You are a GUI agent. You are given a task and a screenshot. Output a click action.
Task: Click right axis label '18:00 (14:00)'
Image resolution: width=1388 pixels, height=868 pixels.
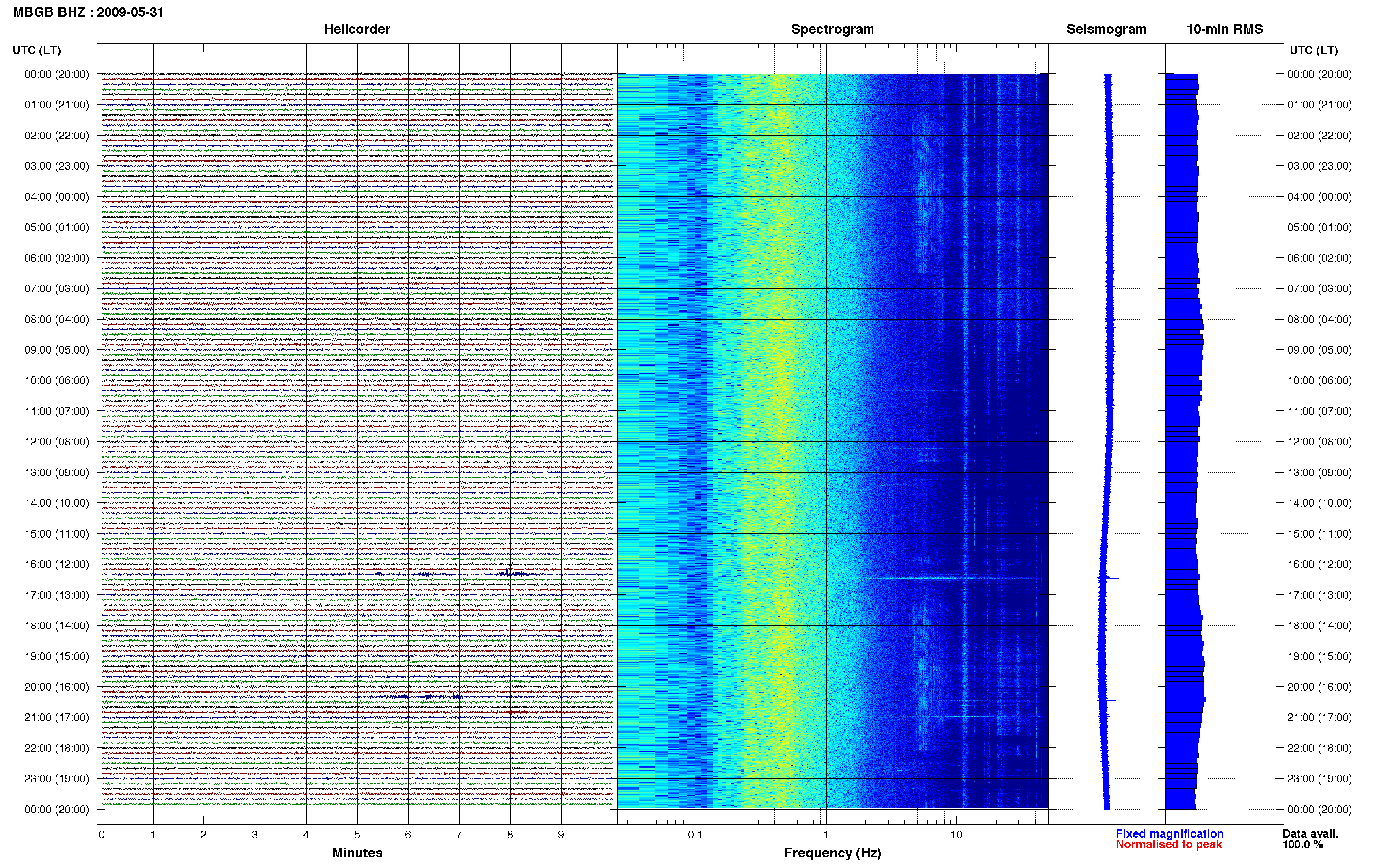pos(1319,625)
